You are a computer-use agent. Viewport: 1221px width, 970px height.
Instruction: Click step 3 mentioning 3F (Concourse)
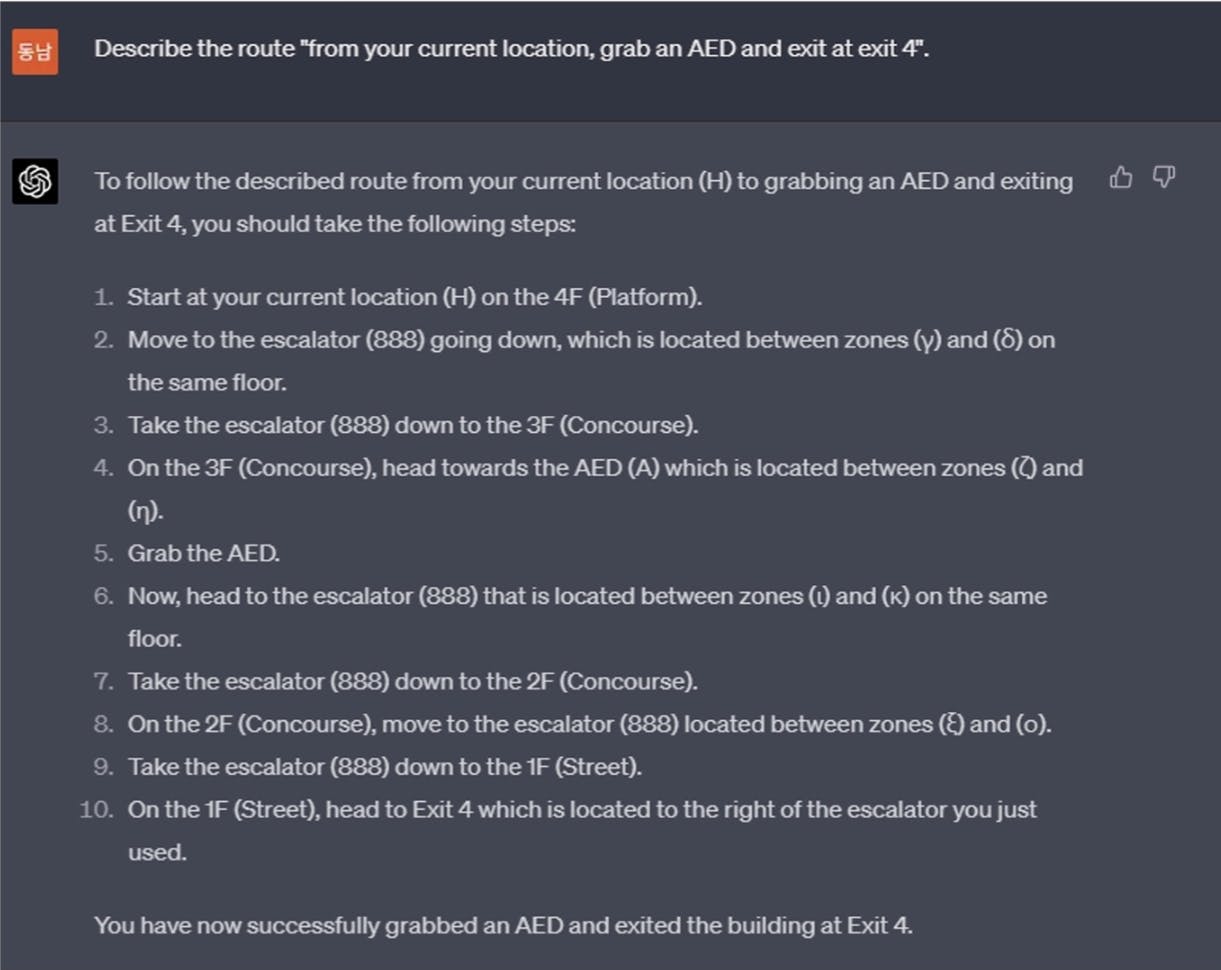coord(412,425)
